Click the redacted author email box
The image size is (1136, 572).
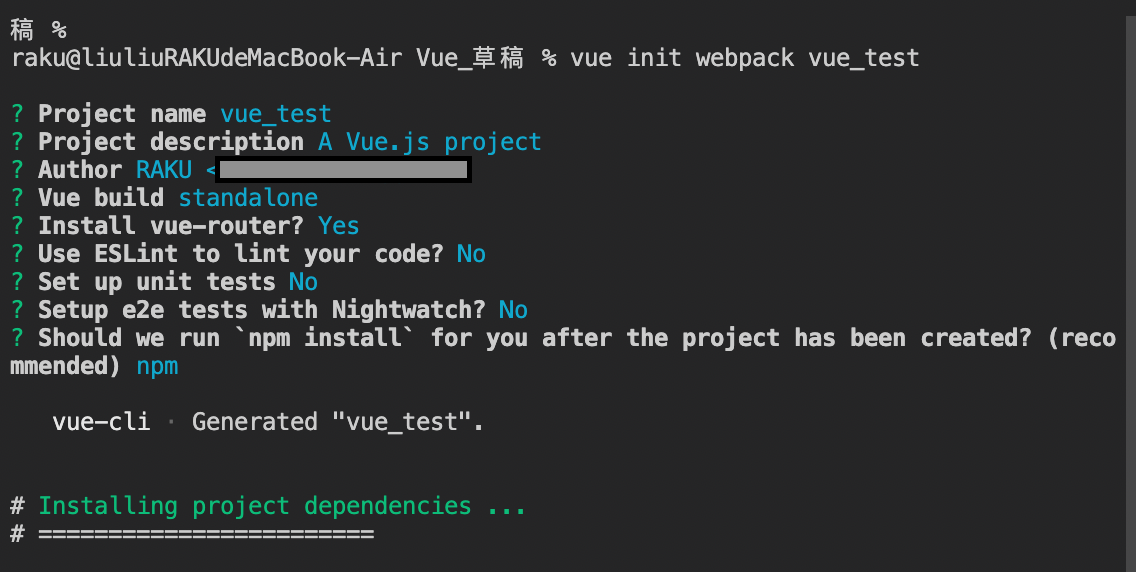click(x=343, y=171)
